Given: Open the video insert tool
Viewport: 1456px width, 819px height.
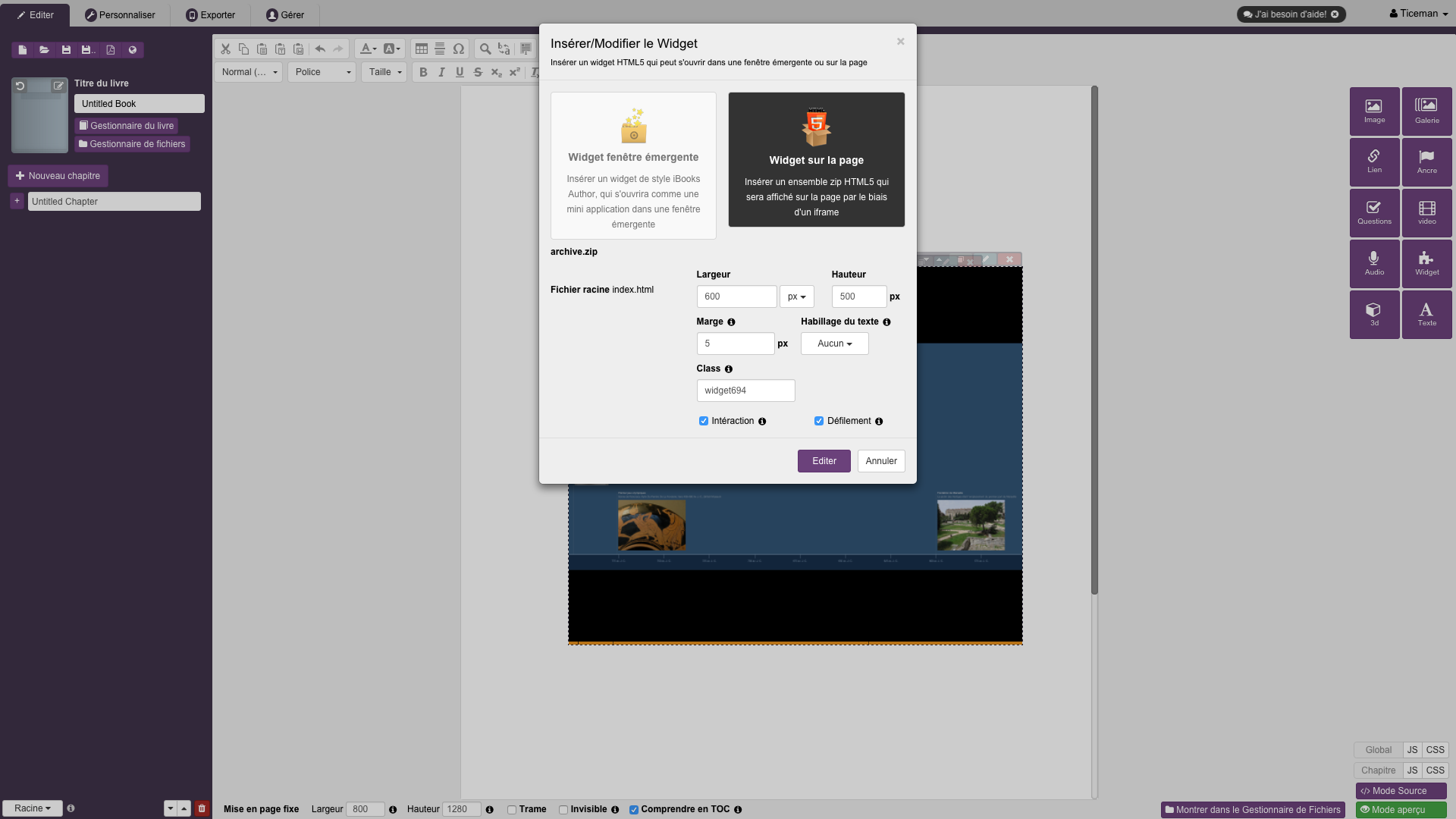Looking at the screenshot, I should [1426, 213].
